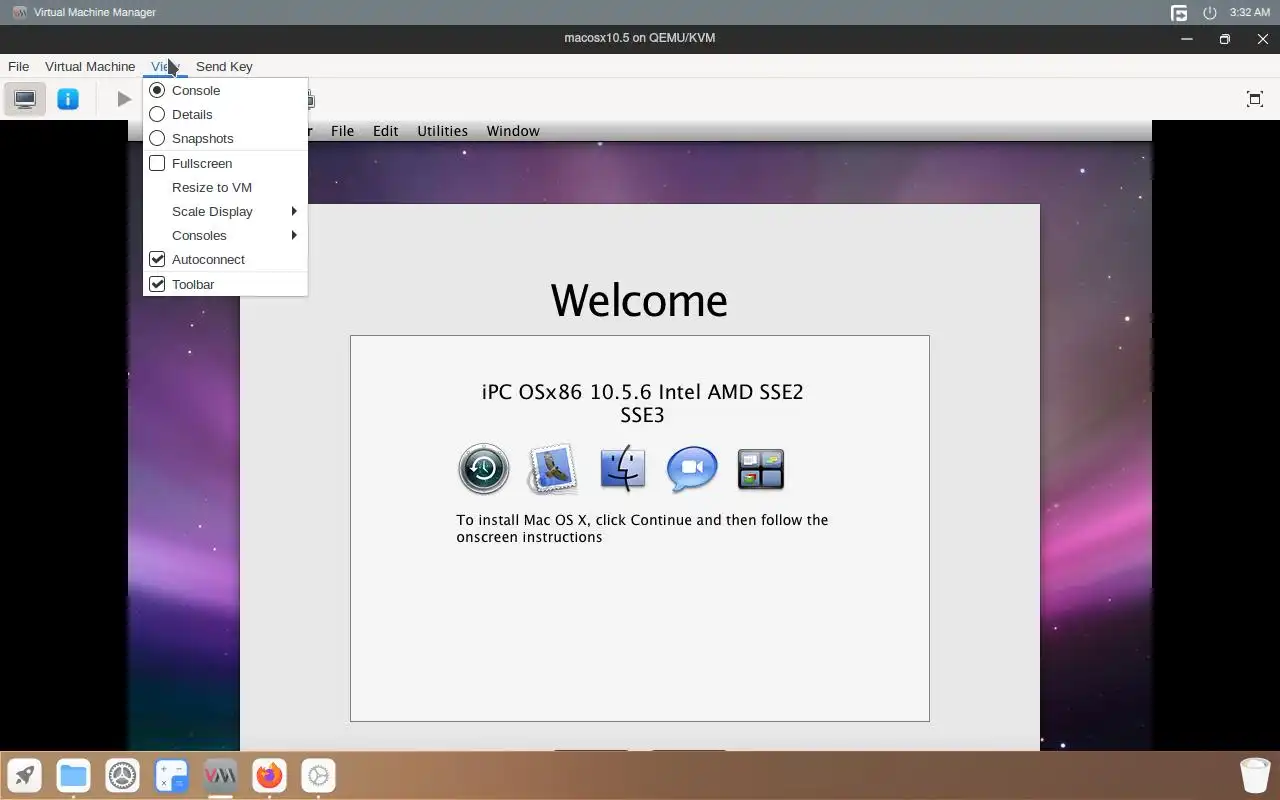This screenshot has width=1280, height=800.
Task: Enable the Fullscreen checkbox
Action: tap(225, 163)
